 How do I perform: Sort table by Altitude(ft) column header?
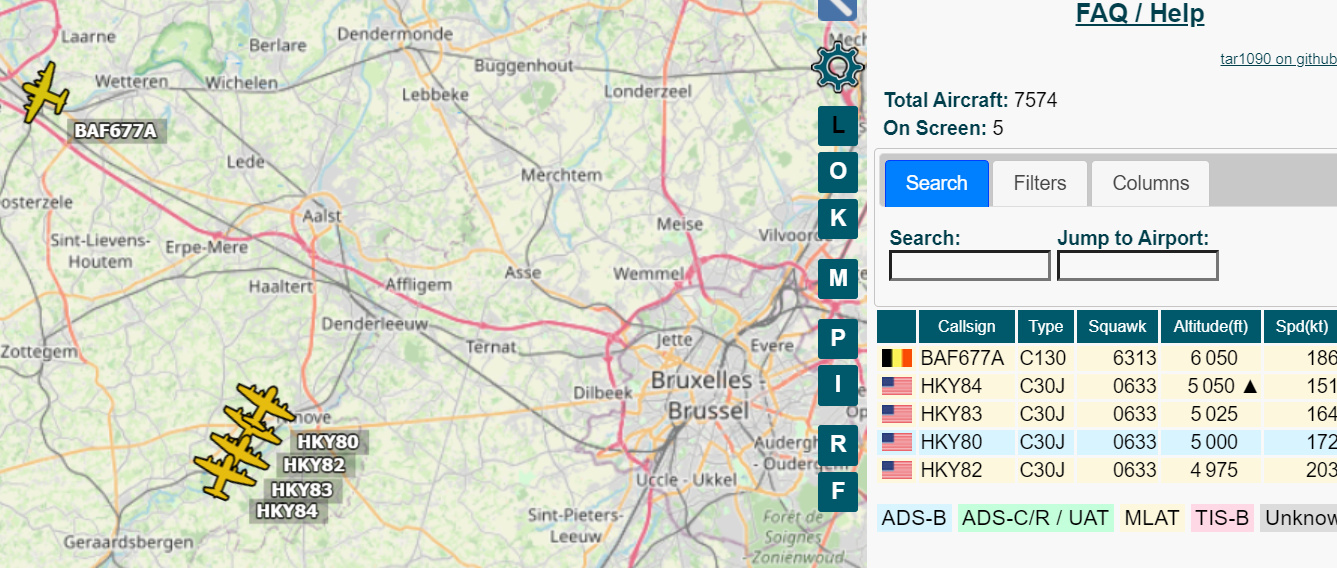(x=1210, y=327)
